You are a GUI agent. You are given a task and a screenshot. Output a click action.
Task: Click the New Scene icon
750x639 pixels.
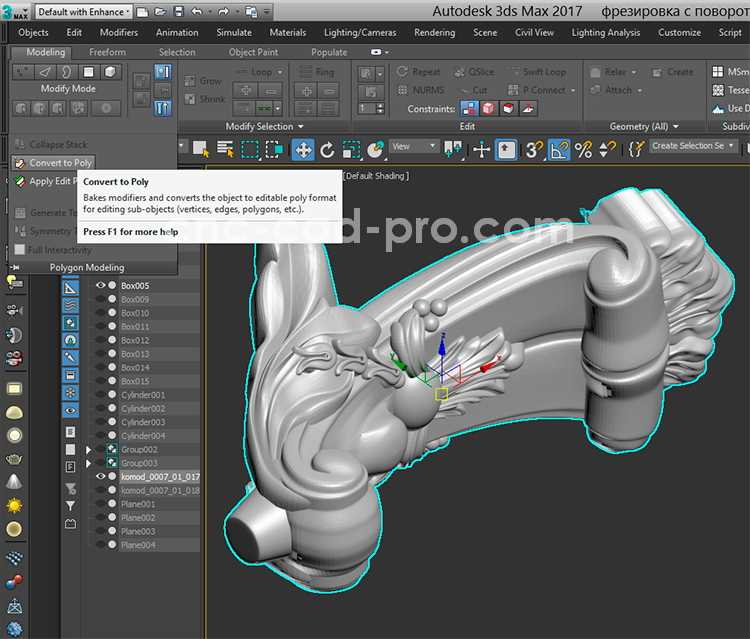coord(143,11)
